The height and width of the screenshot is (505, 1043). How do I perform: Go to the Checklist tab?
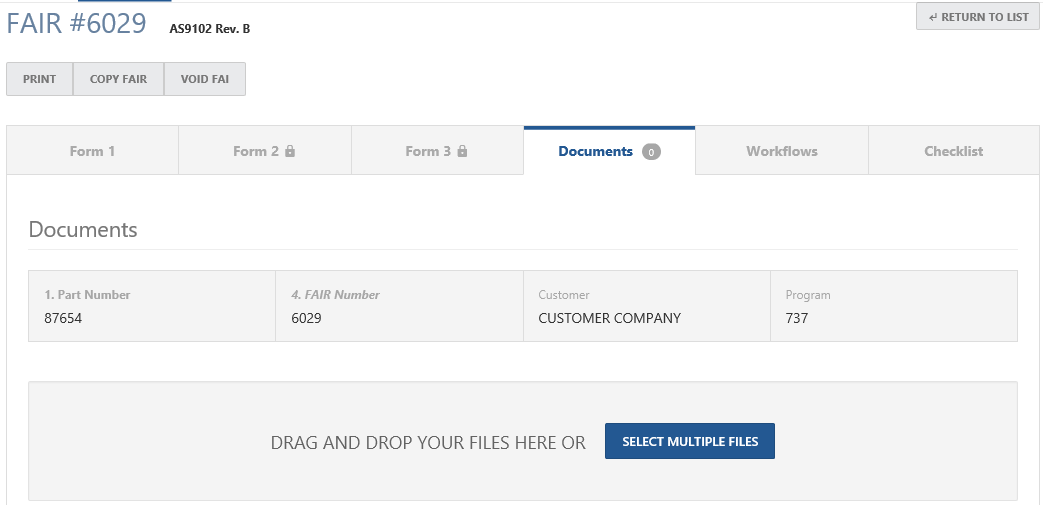pyautogui.click(x=954, y=150)
